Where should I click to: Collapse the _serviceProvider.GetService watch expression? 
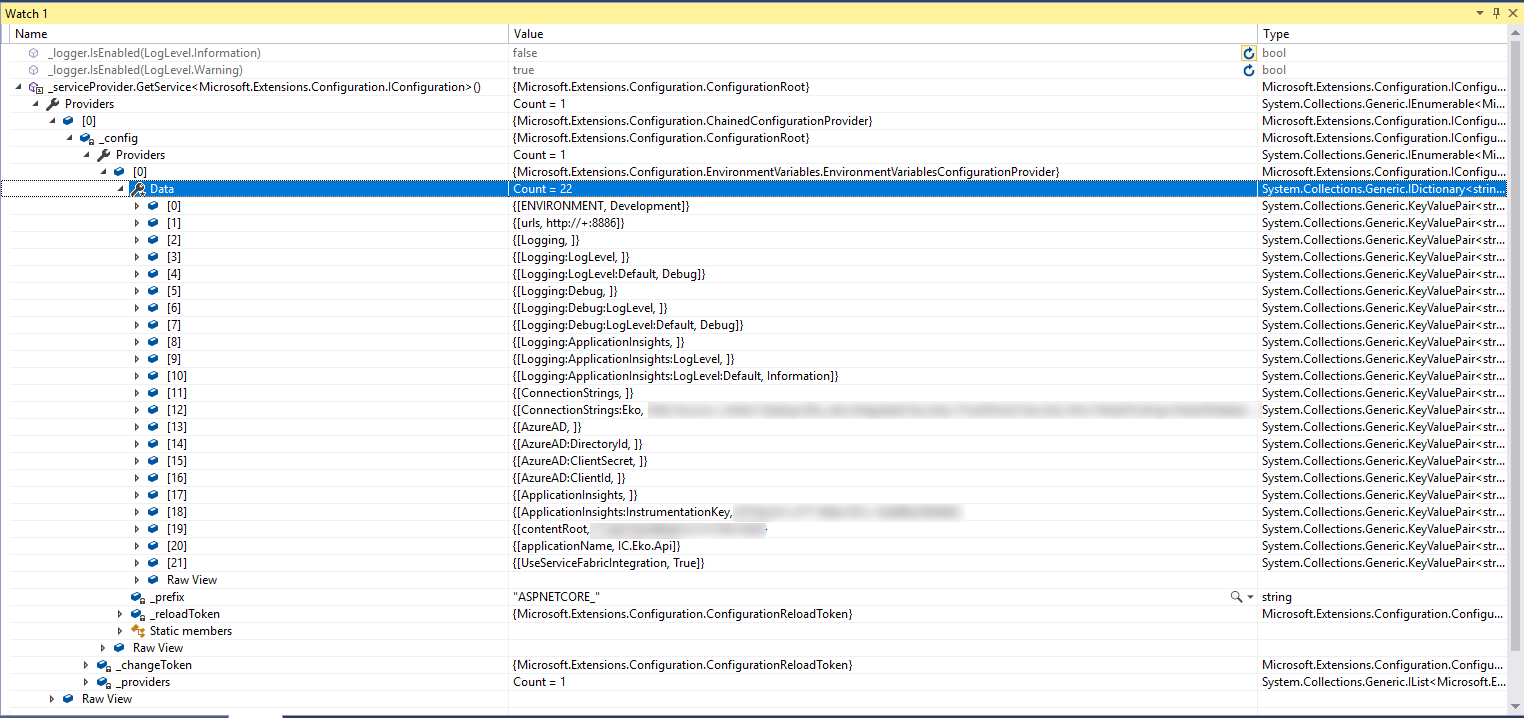[18, 86]
